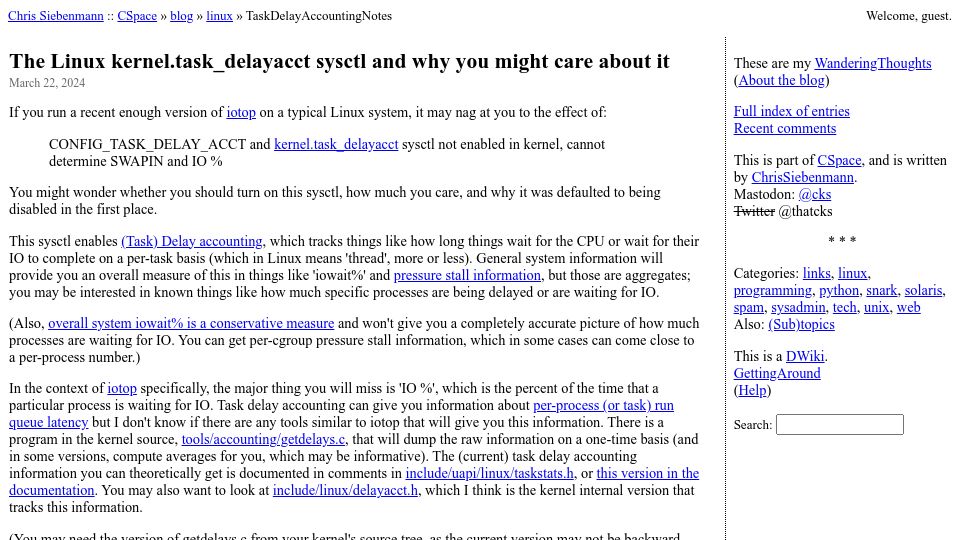The image size is (960, 540).
Task: Open the Chris Siebenmann breadcrumb link
Action: click(56, 16)
